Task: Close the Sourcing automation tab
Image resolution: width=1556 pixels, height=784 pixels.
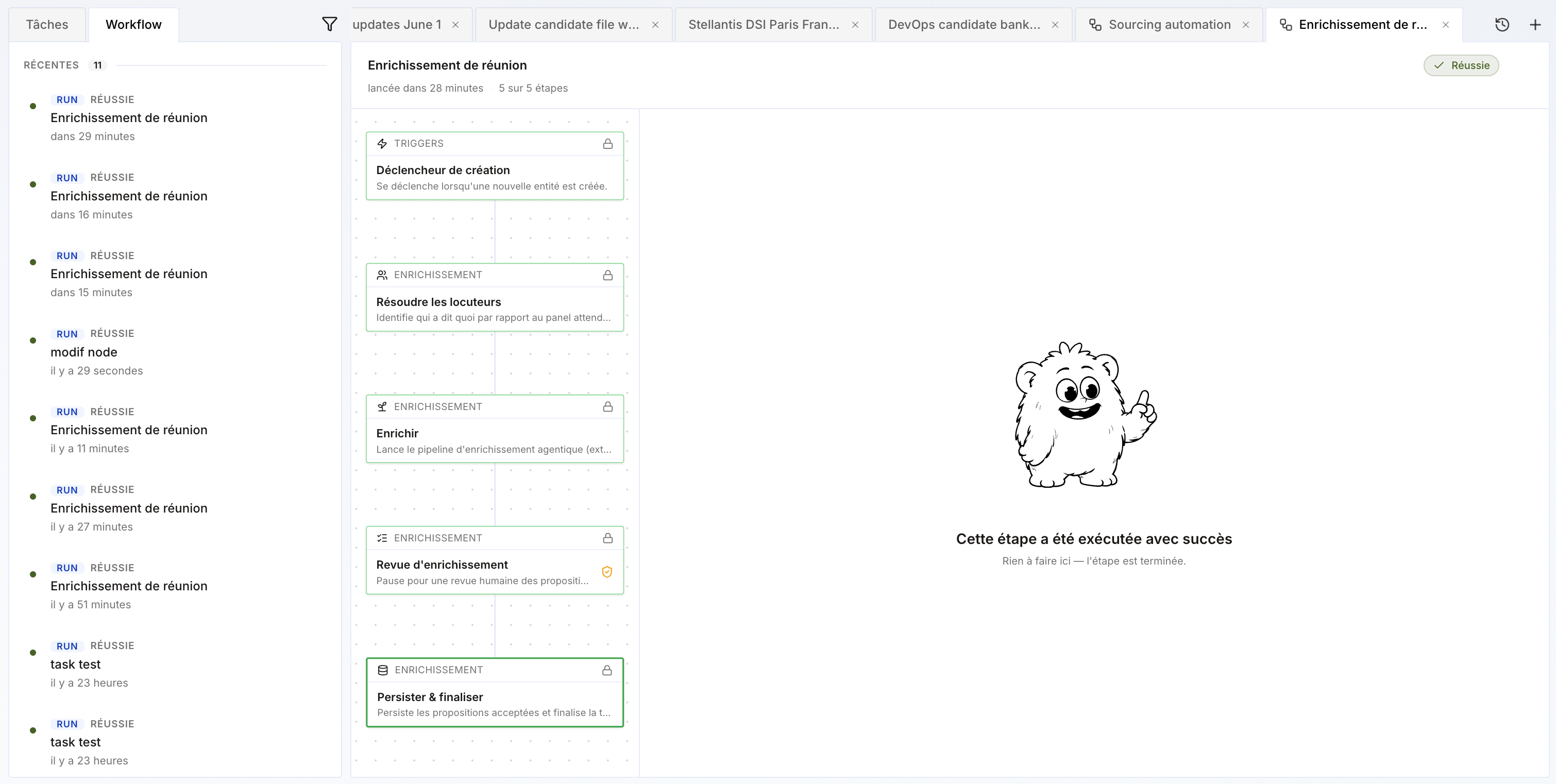Action: (x=1245, y=25)
